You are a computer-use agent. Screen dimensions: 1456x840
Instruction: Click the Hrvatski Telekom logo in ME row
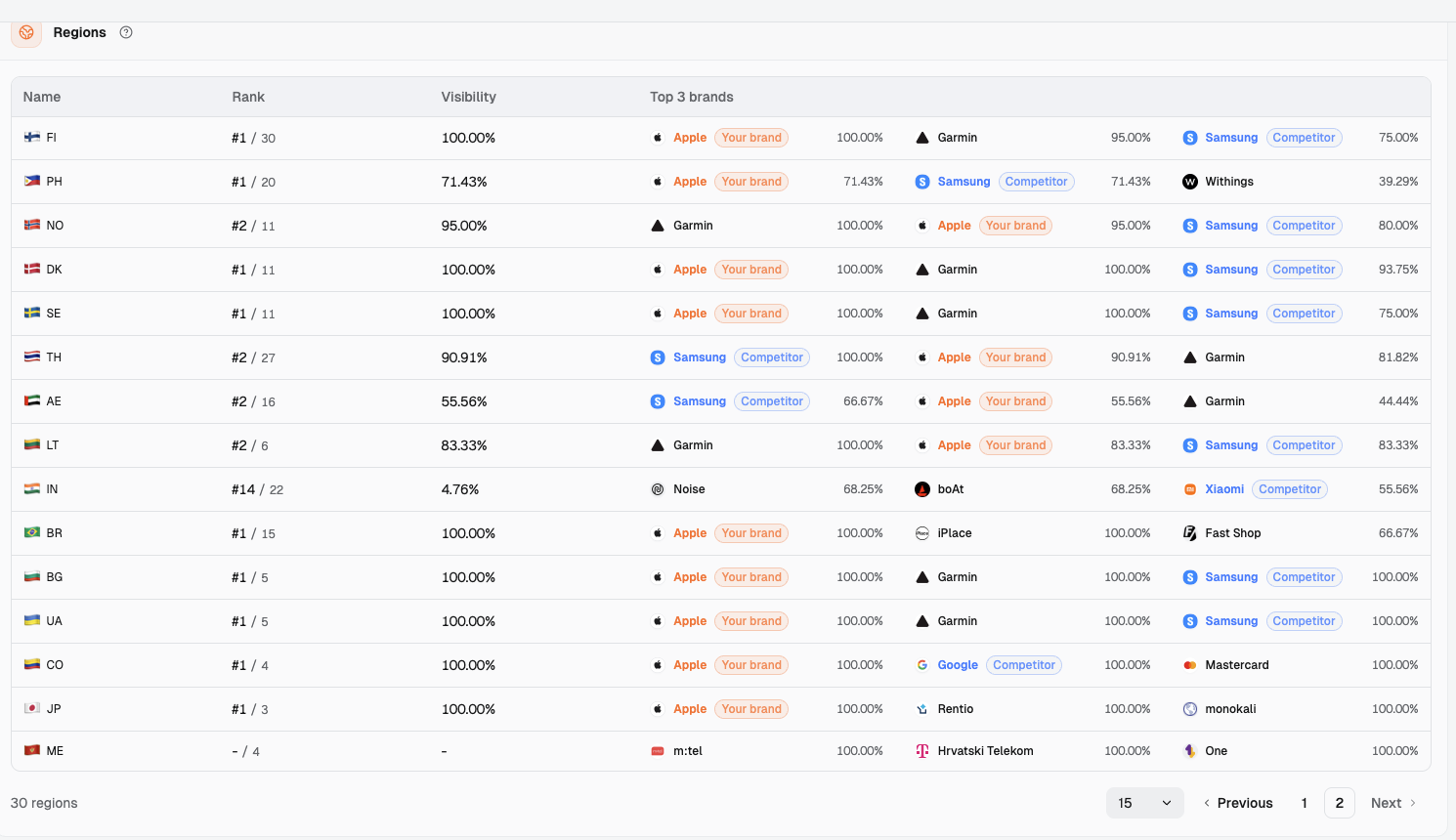[x=922, y=751]
